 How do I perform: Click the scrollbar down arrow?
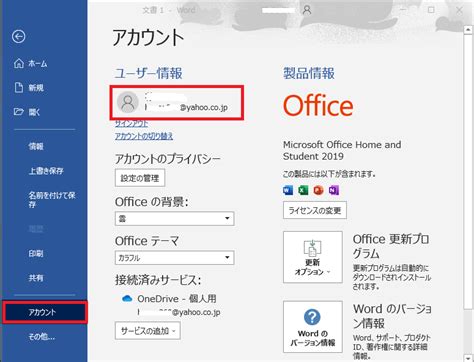[468, 358]
